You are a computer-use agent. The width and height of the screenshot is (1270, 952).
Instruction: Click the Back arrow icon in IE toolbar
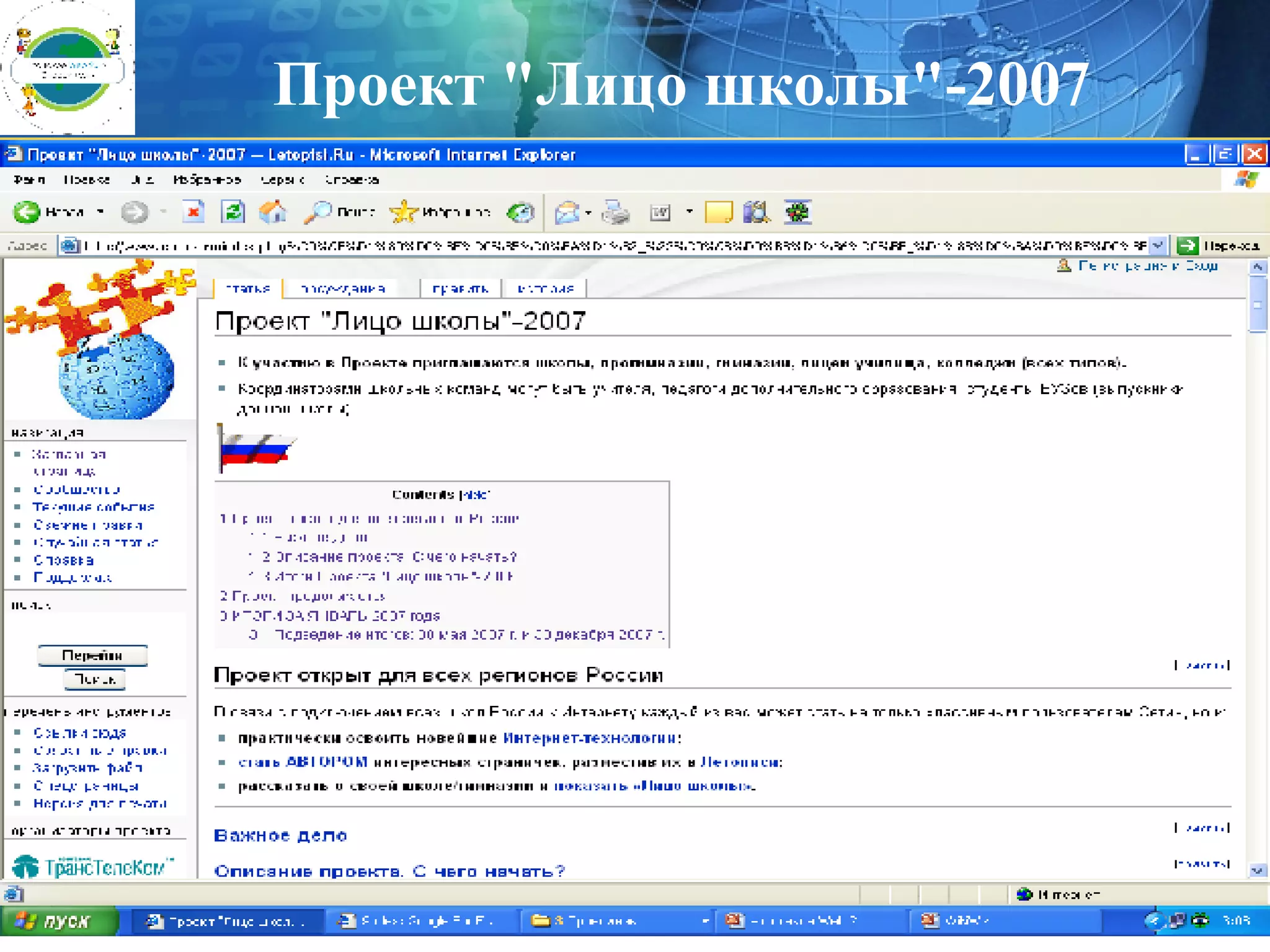27,213
